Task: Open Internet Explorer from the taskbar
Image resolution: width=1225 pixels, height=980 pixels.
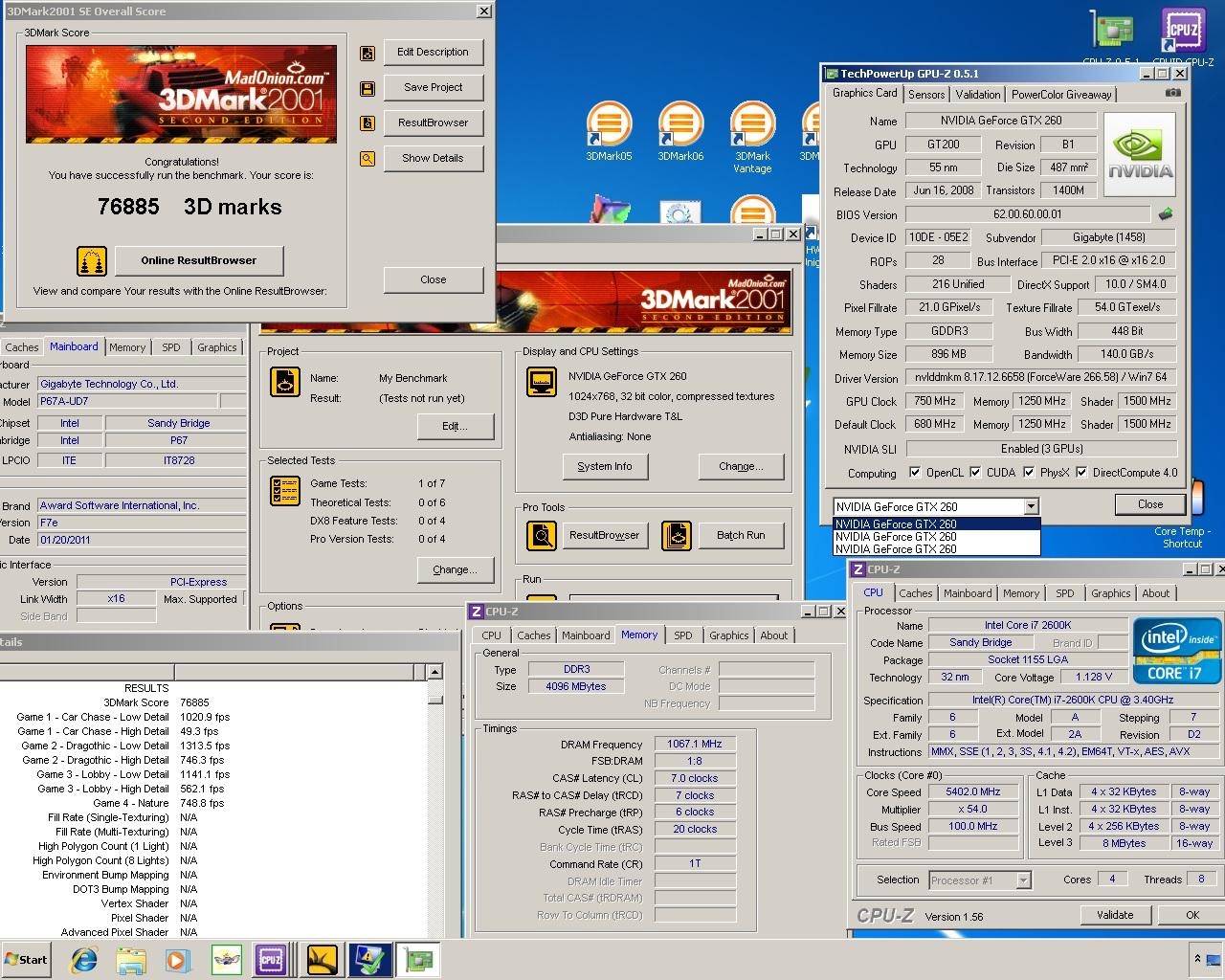Action: [x=85, y=959]
